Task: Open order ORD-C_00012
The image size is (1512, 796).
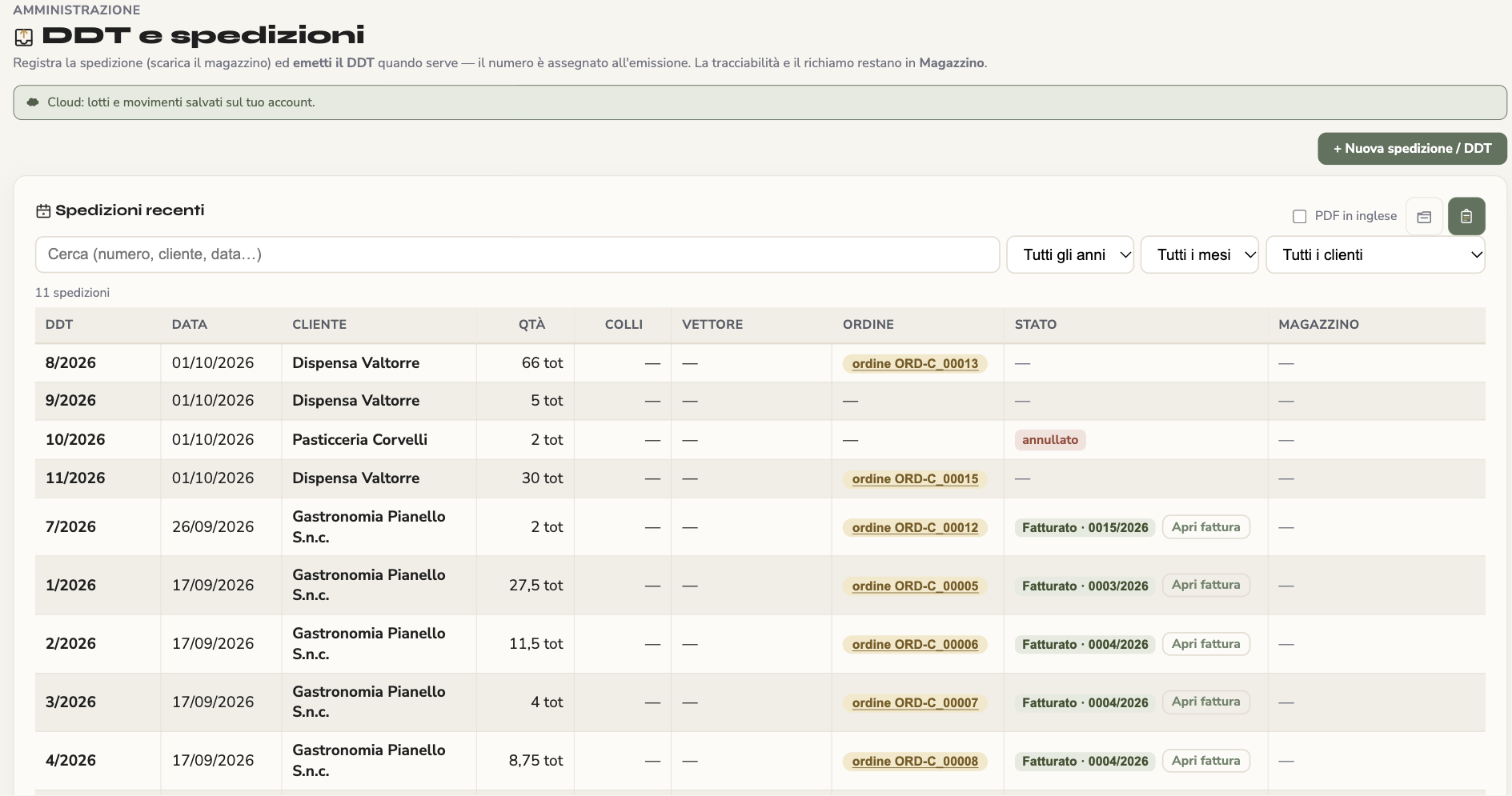Action: coord(915,528)
